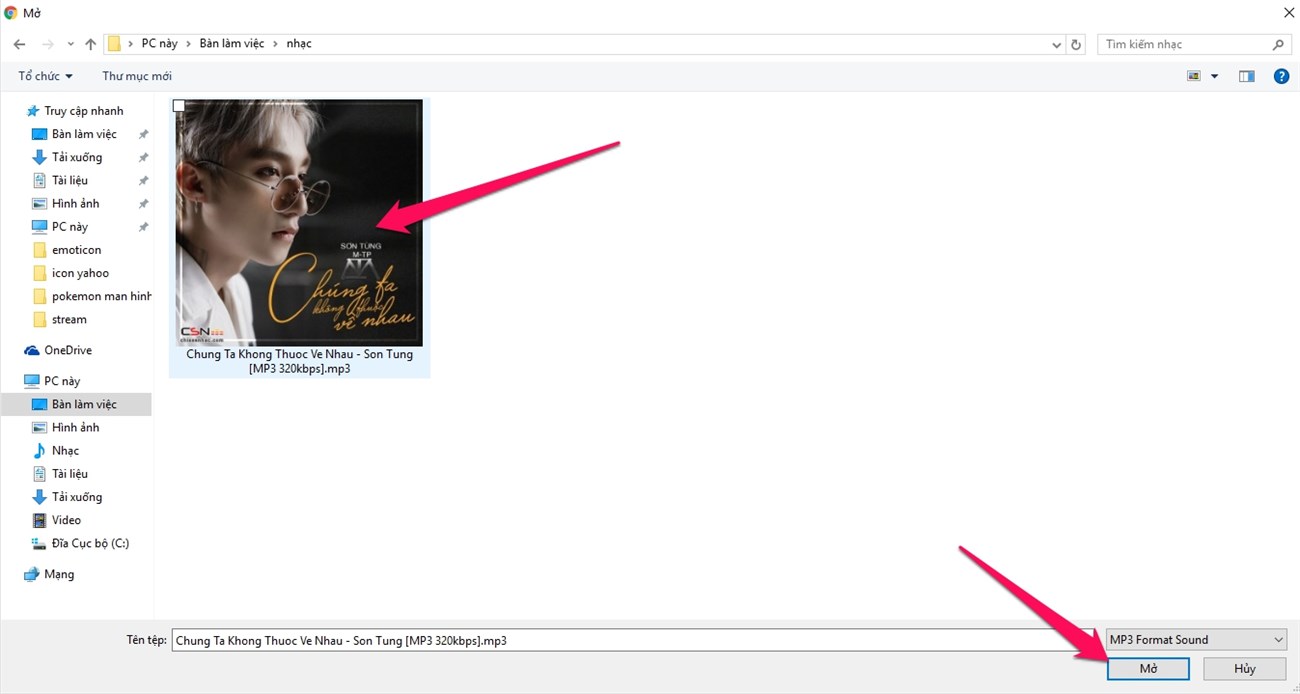Open recent locations dropdown arrow
The width and height of the screenshot is (1300, 694).
70,44
